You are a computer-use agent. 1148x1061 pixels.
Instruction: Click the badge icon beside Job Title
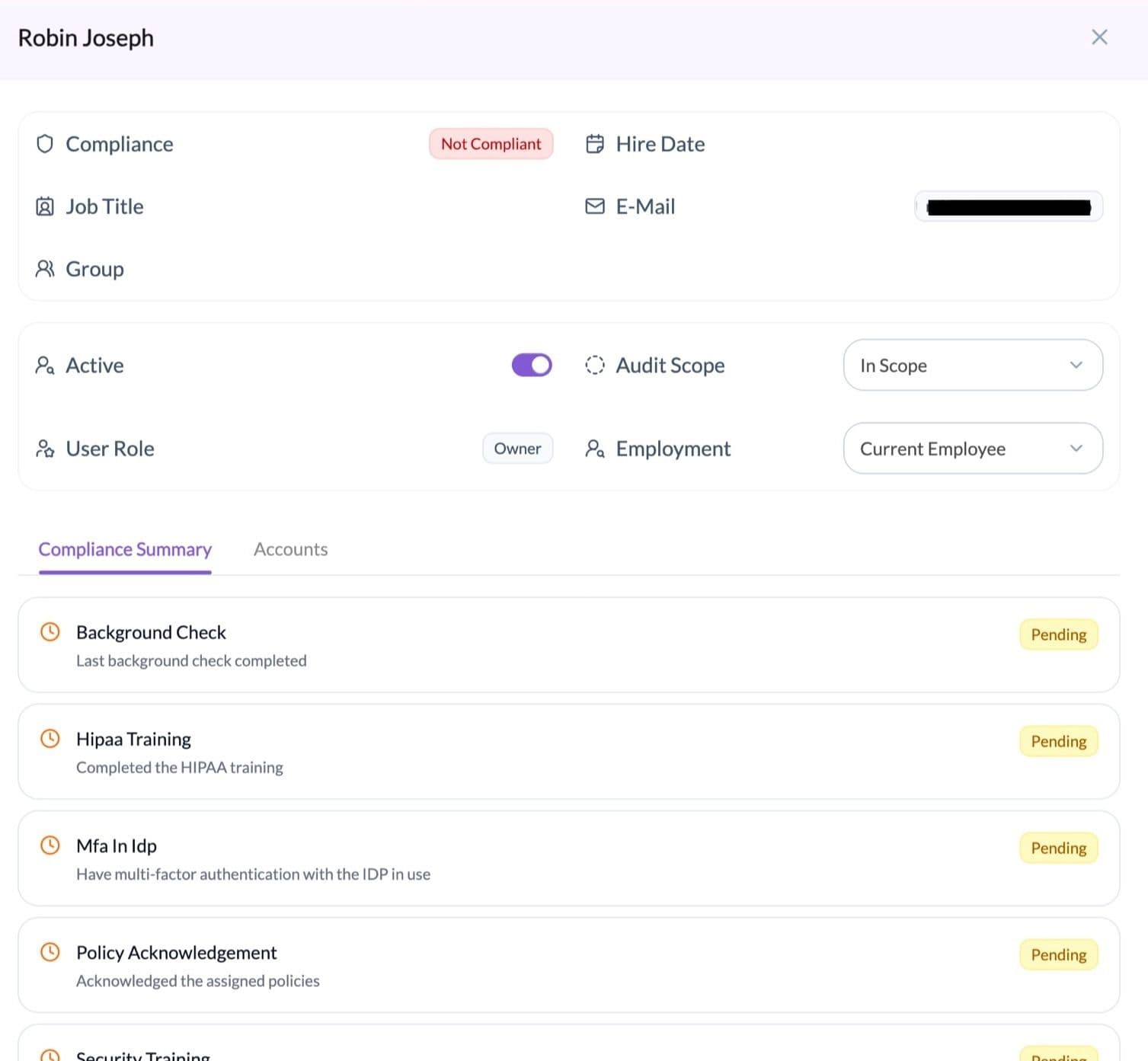coord(45,206)
